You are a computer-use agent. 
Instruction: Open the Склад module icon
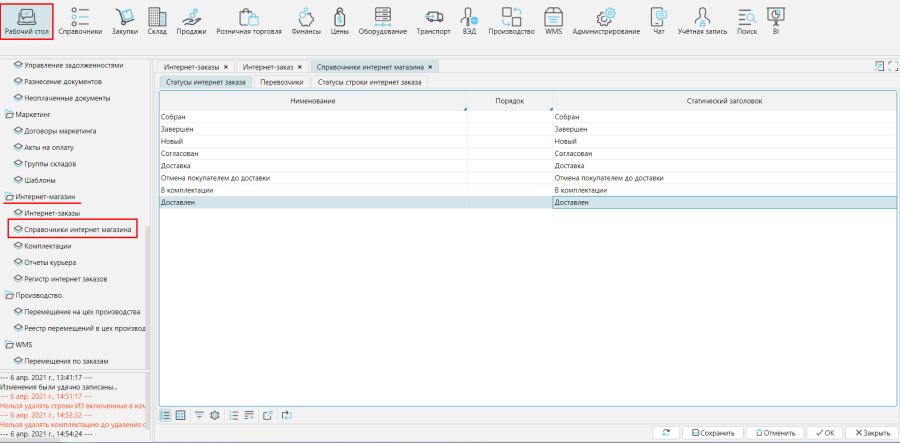(x=157, y=21)
